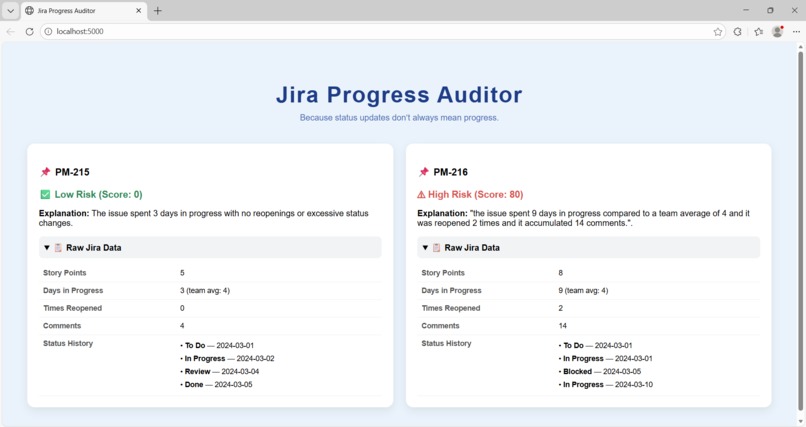Click the PM-215 Explanation text
Image resolution: width=806 pixels, height=427 pixels.
[x=204, y=218]
